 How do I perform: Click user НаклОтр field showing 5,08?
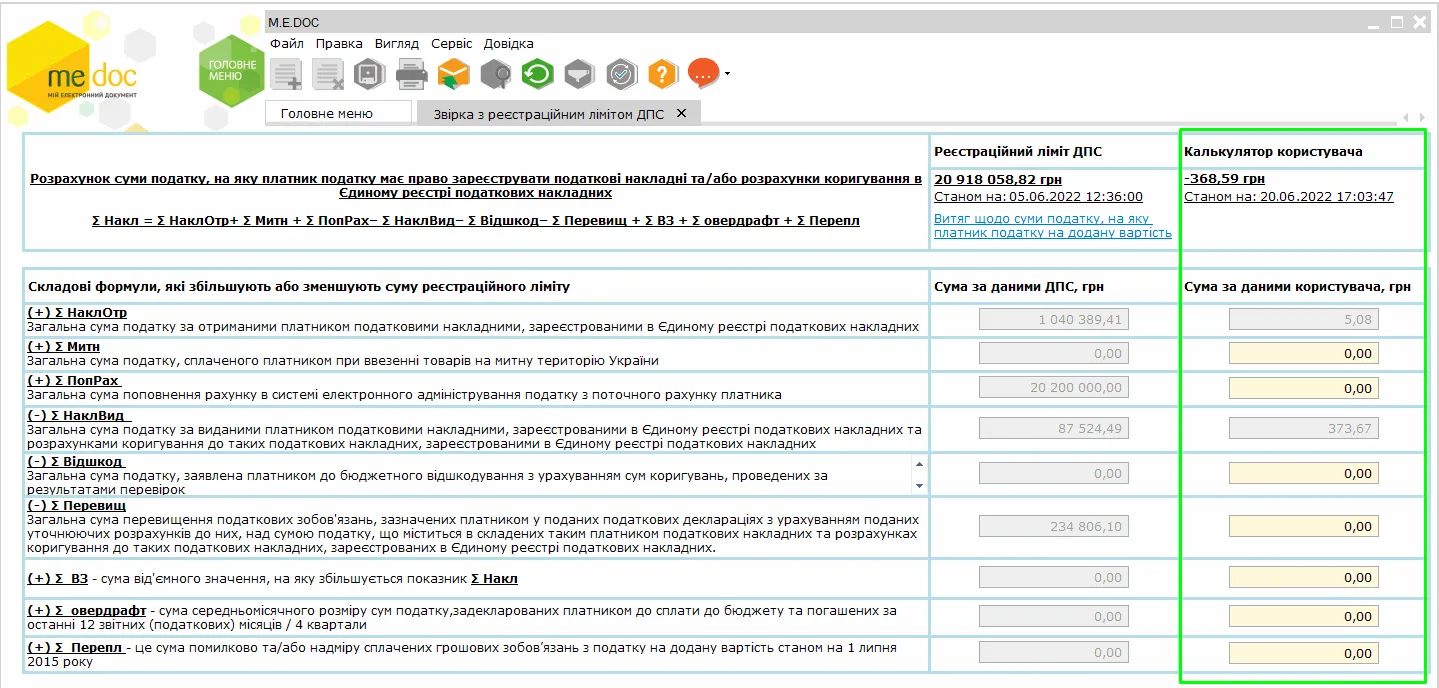[x=1303, y=319]
